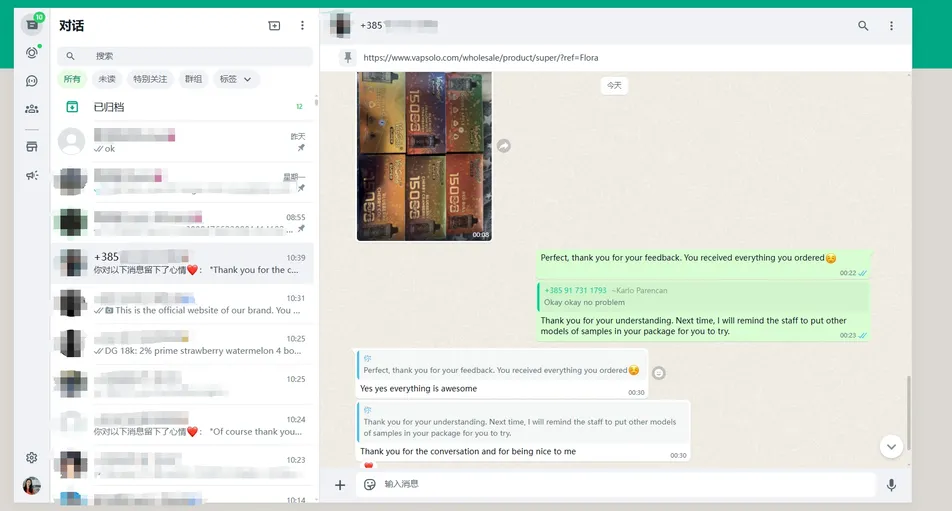Click the search magnifier in chat list

point(70,56)
